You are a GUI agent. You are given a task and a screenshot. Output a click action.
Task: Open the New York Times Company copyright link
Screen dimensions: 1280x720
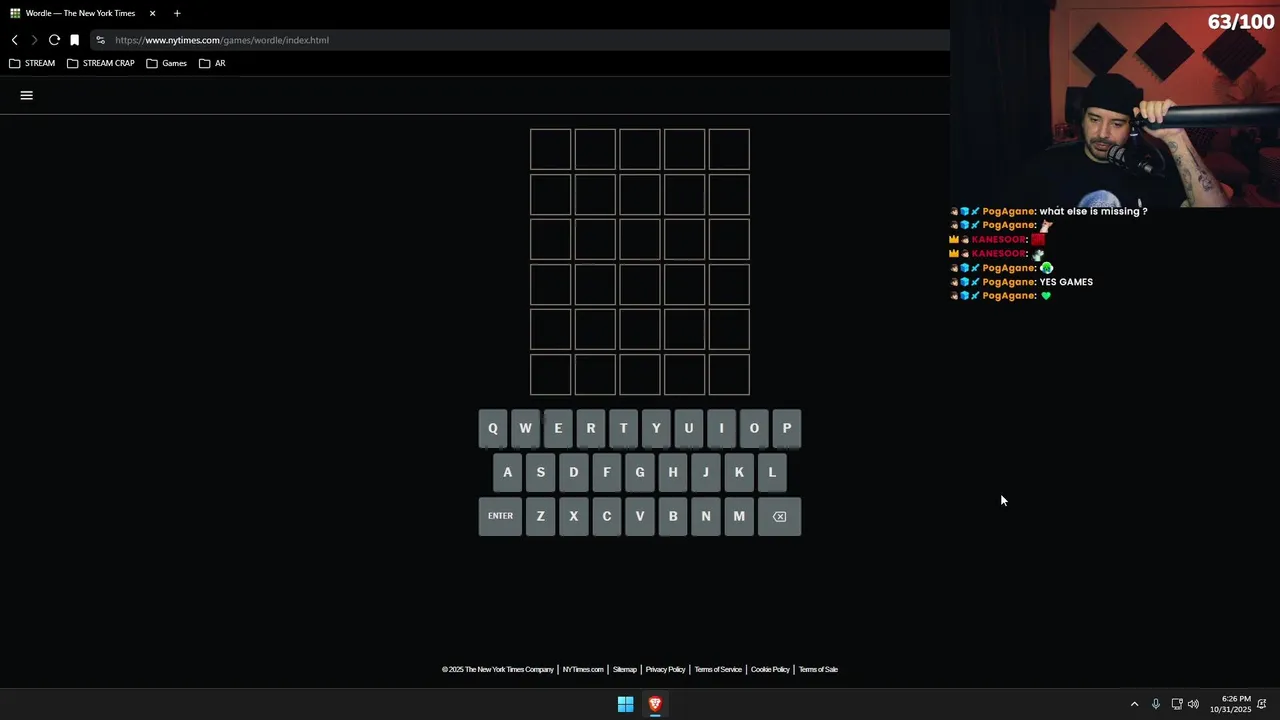tap(498, 669)
